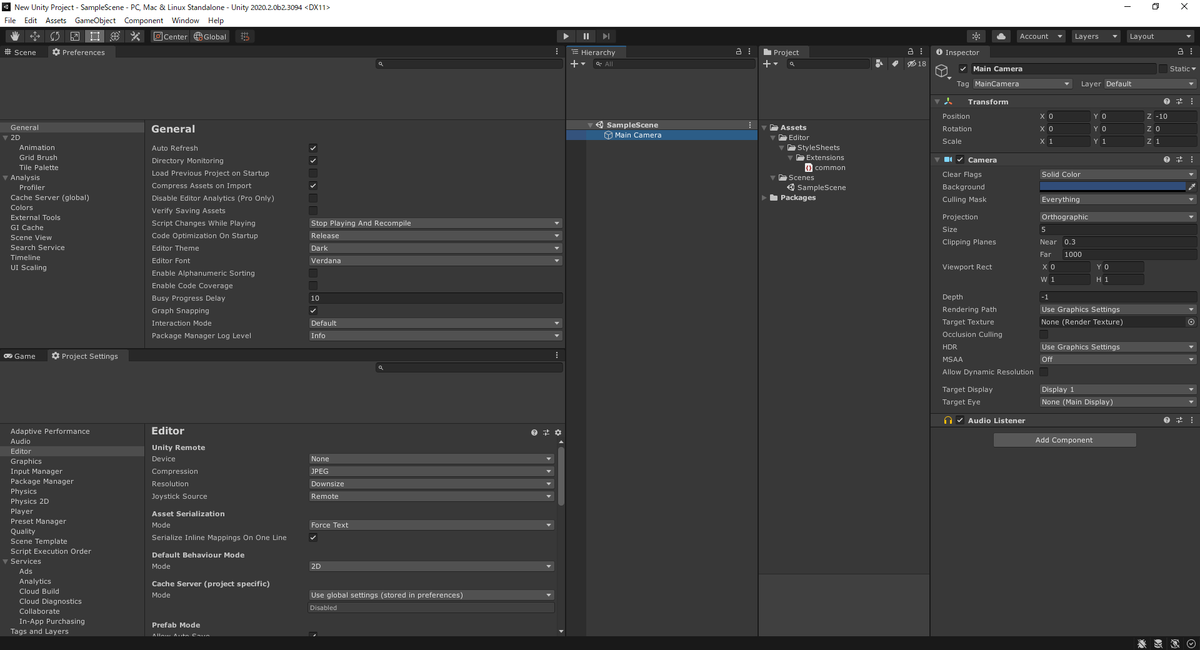Start Play mode with Play button

coord(566,36)
